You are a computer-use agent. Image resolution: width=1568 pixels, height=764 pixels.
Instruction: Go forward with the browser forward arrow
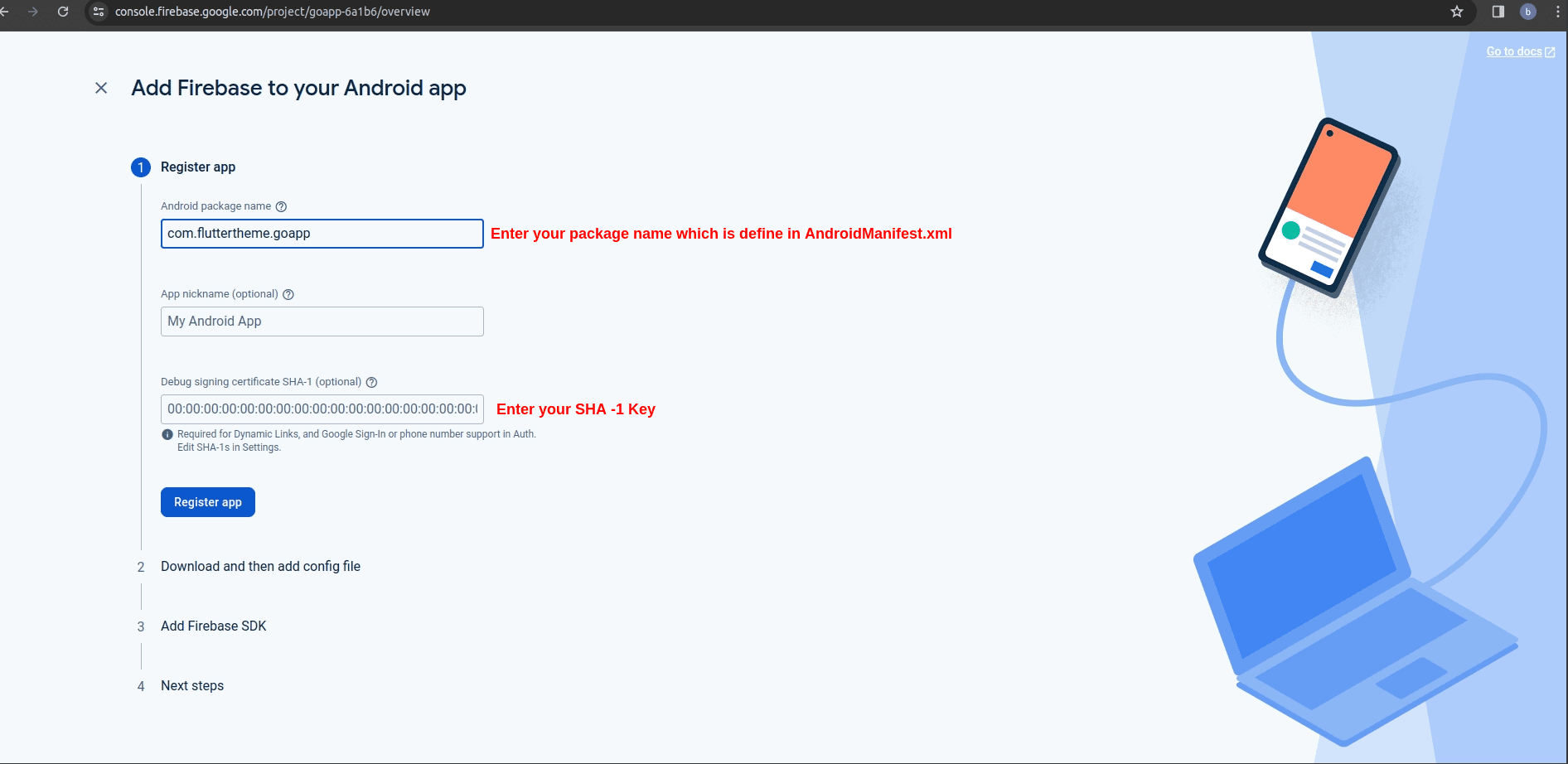tap(33, 12)
